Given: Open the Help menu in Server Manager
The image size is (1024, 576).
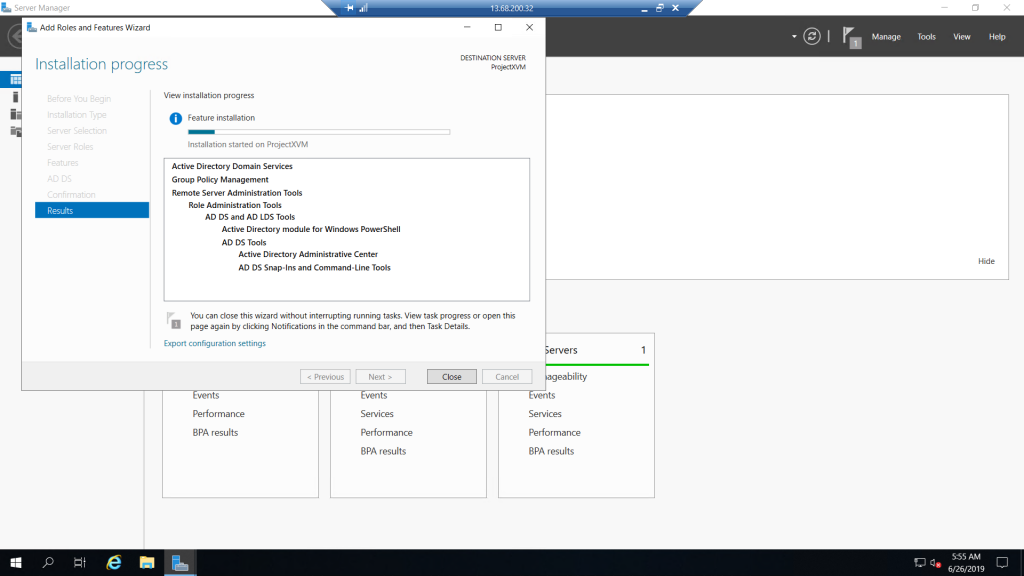Looking at the screenshot, I should tap(997, 37).
